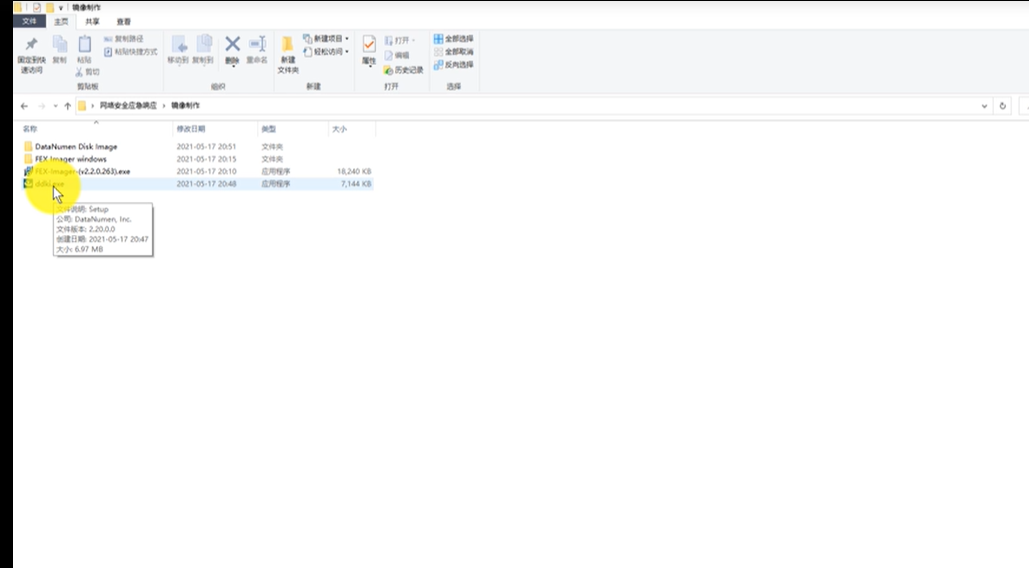This screenshot has width=1029, height=568.
Task: Open the File (文件) tab
Action: coord(30,22)
